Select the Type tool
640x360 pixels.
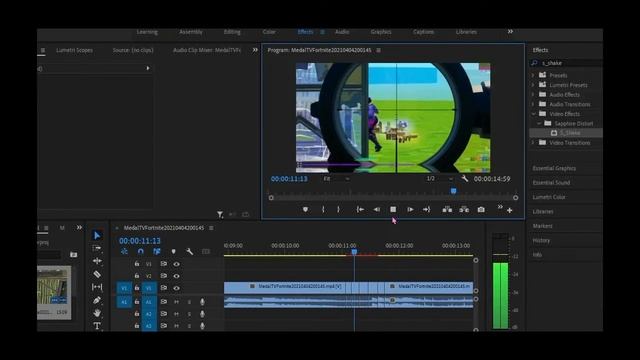coord(97,326)
